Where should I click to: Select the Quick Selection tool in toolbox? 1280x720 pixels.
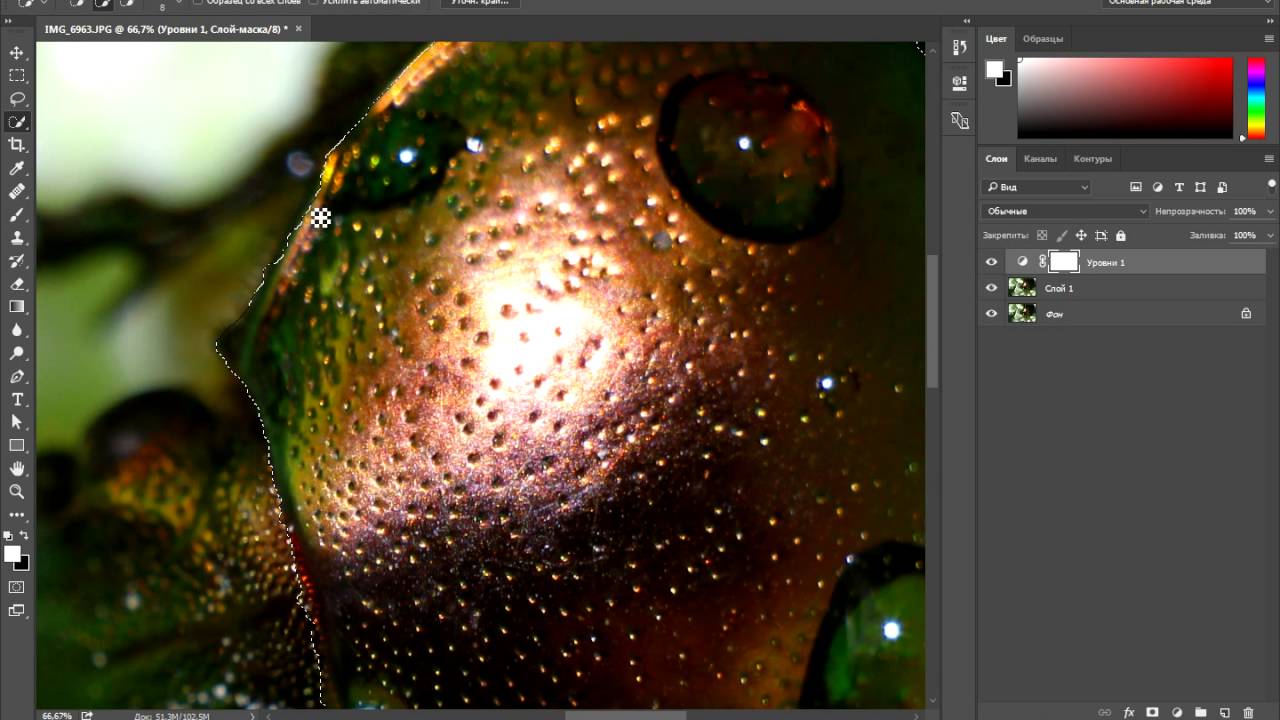(x=17, y=122)
